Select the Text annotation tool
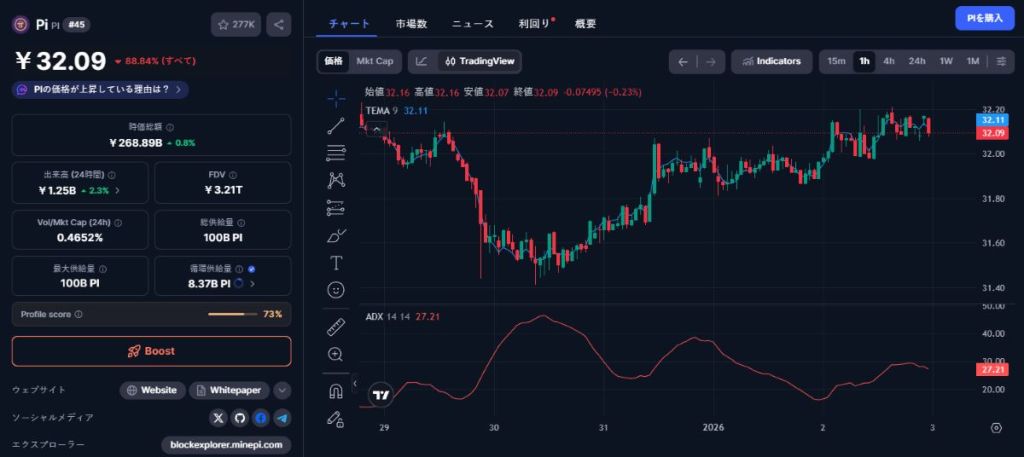Screen dimensions: 1024x457 (x=336, y=263)
